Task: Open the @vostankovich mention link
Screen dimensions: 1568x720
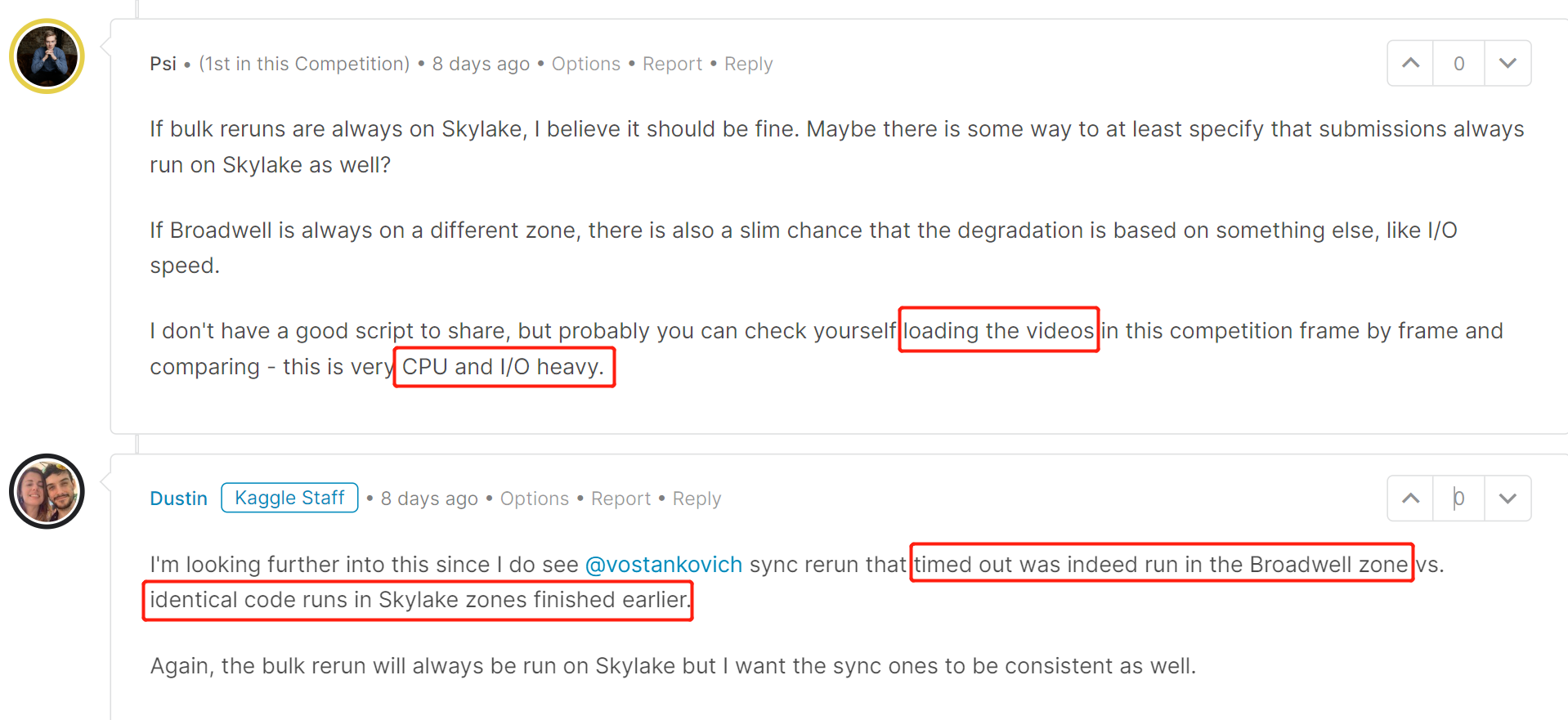Action: [664, 565]
